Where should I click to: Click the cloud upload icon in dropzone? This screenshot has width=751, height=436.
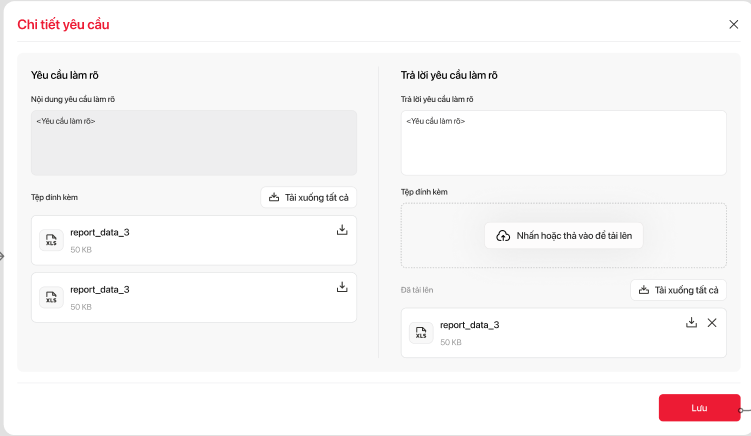tap(503, 235)
